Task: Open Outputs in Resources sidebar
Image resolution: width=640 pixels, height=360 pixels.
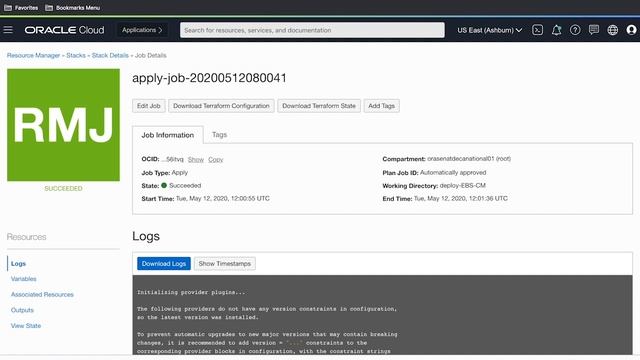Action: tap(22, 310)
